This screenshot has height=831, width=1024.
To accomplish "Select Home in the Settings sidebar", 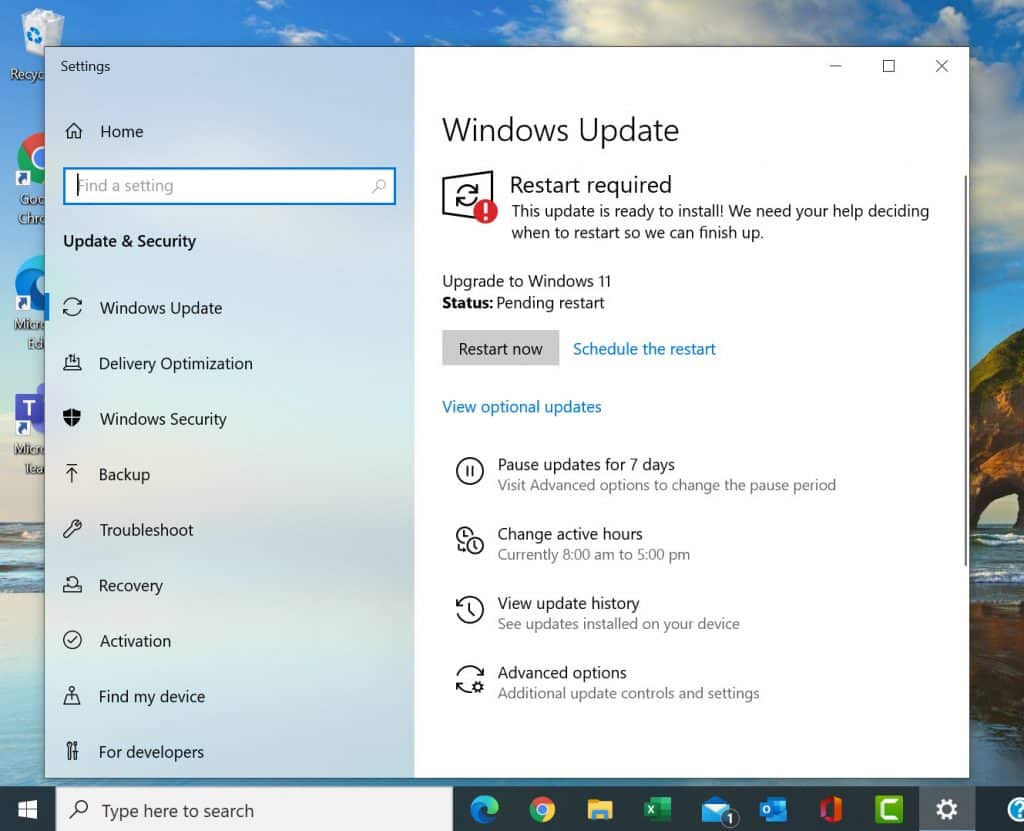I will (121, 131).
